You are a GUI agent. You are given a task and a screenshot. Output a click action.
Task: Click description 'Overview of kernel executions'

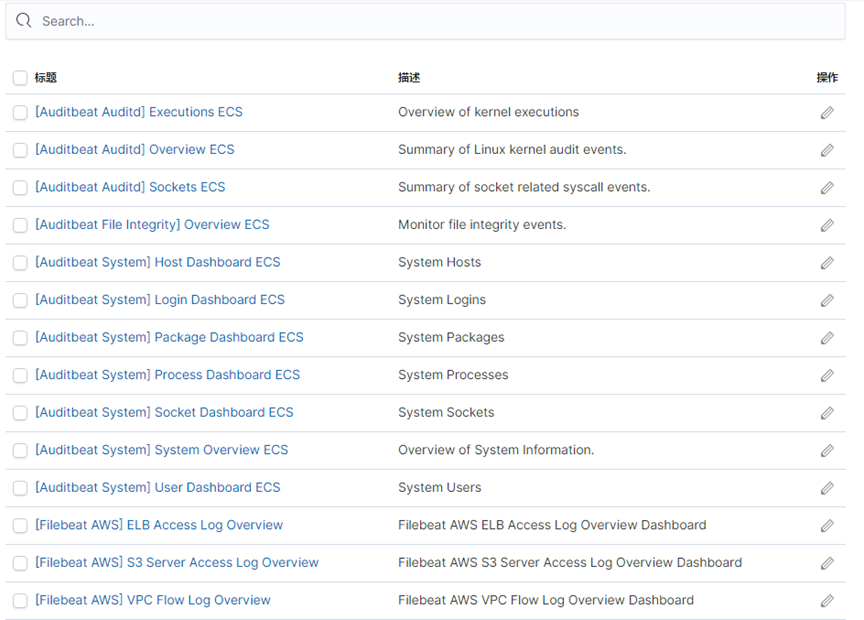489,112
